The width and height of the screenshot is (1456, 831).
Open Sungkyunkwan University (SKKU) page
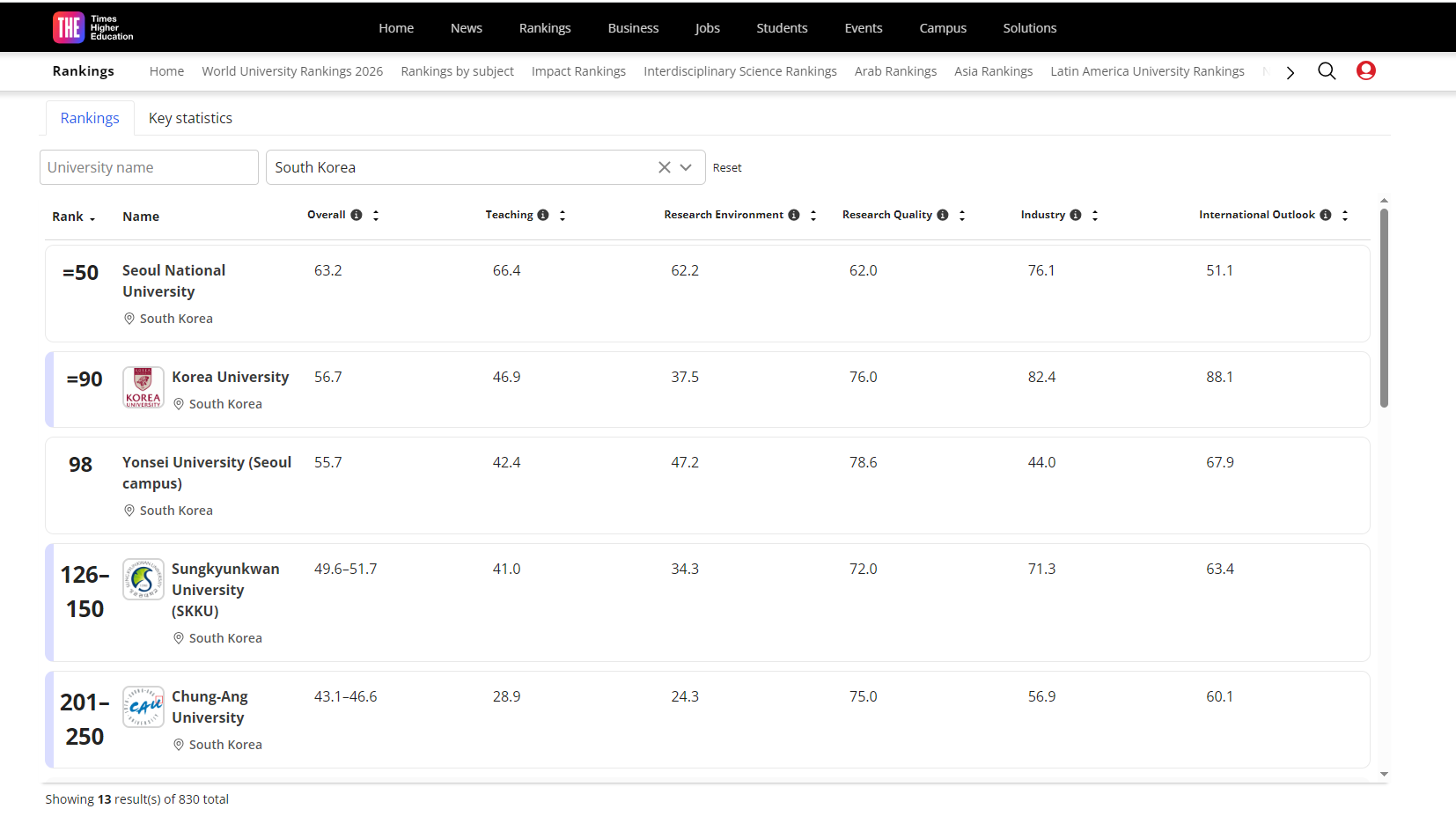point(225,590)
